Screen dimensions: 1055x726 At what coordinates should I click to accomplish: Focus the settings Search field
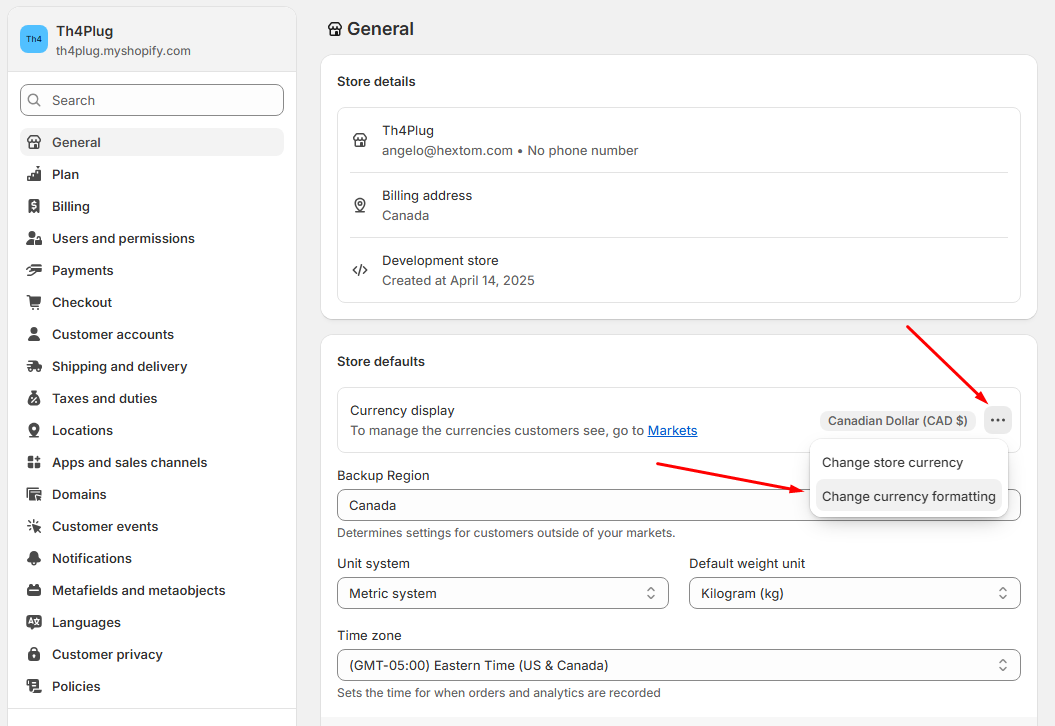click(x=152, y=100)
